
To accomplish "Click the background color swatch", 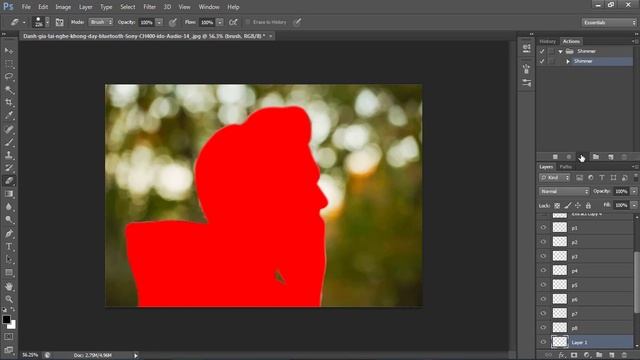I will [12, 325].
